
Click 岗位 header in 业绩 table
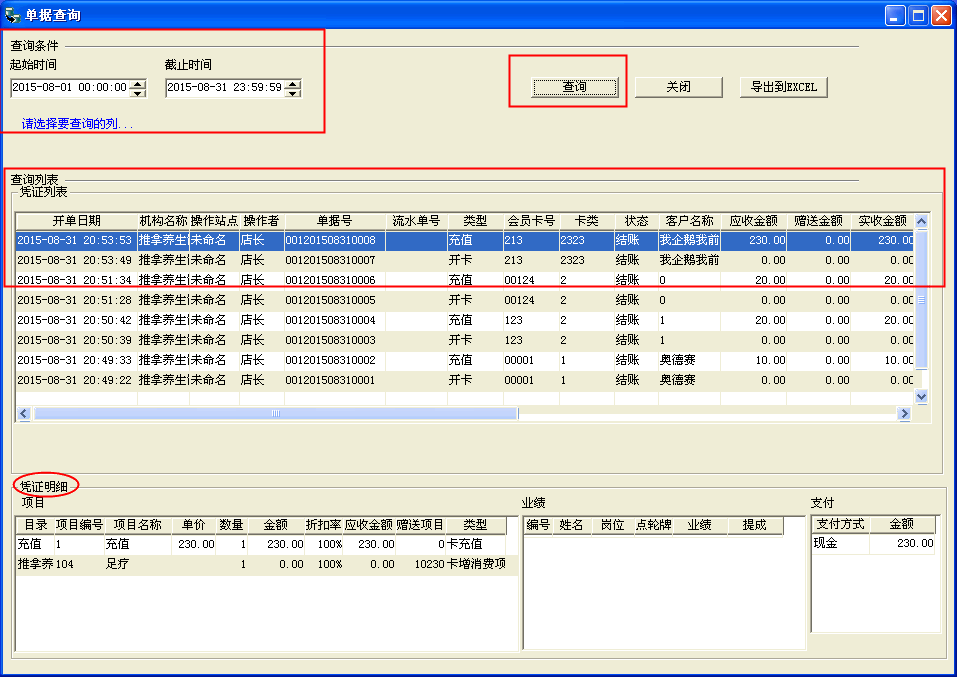(612, 525)
